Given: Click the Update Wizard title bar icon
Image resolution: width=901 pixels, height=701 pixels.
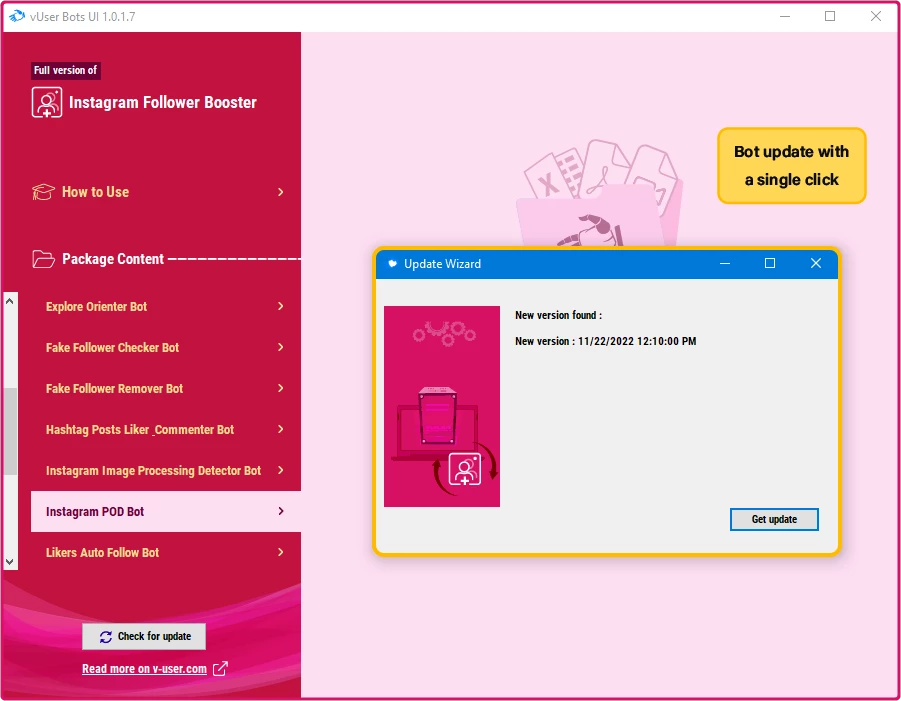Looking at the screenshot, I should click(x=392, y=264).
